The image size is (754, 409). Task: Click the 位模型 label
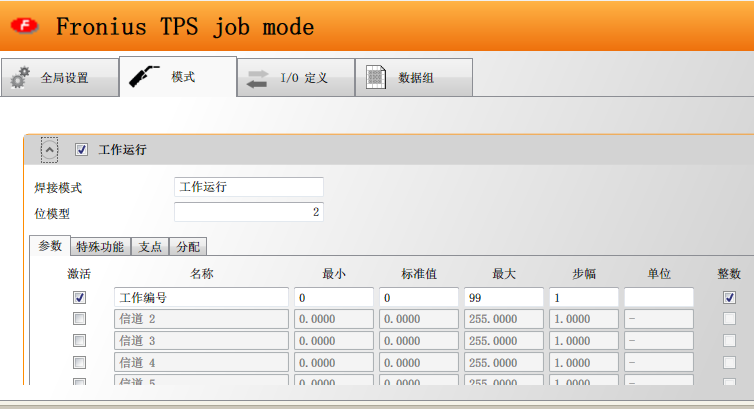click(x=51, y=213)
